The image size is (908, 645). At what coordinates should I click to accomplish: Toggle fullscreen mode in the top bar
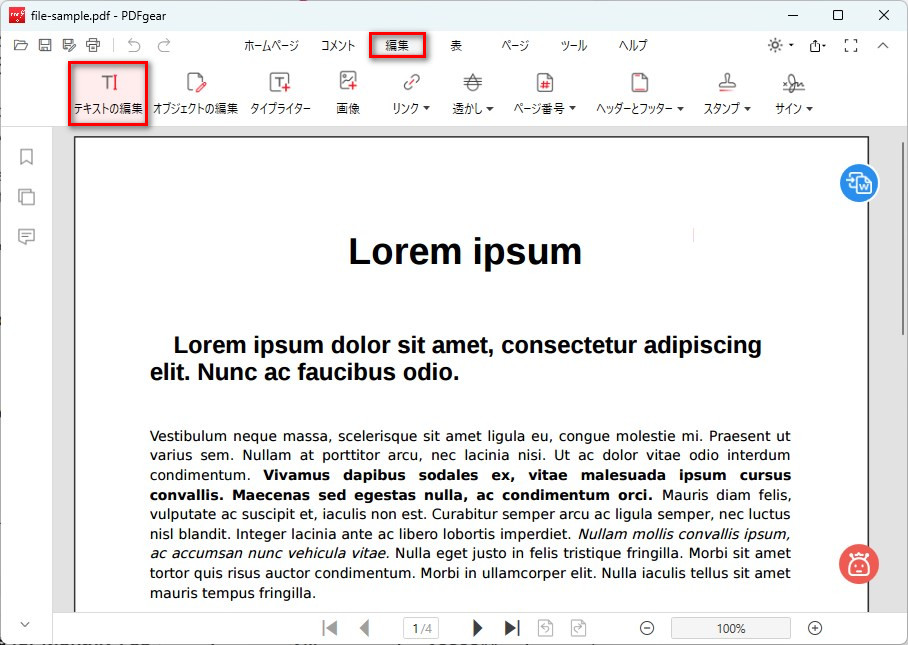tap(851, 45)
